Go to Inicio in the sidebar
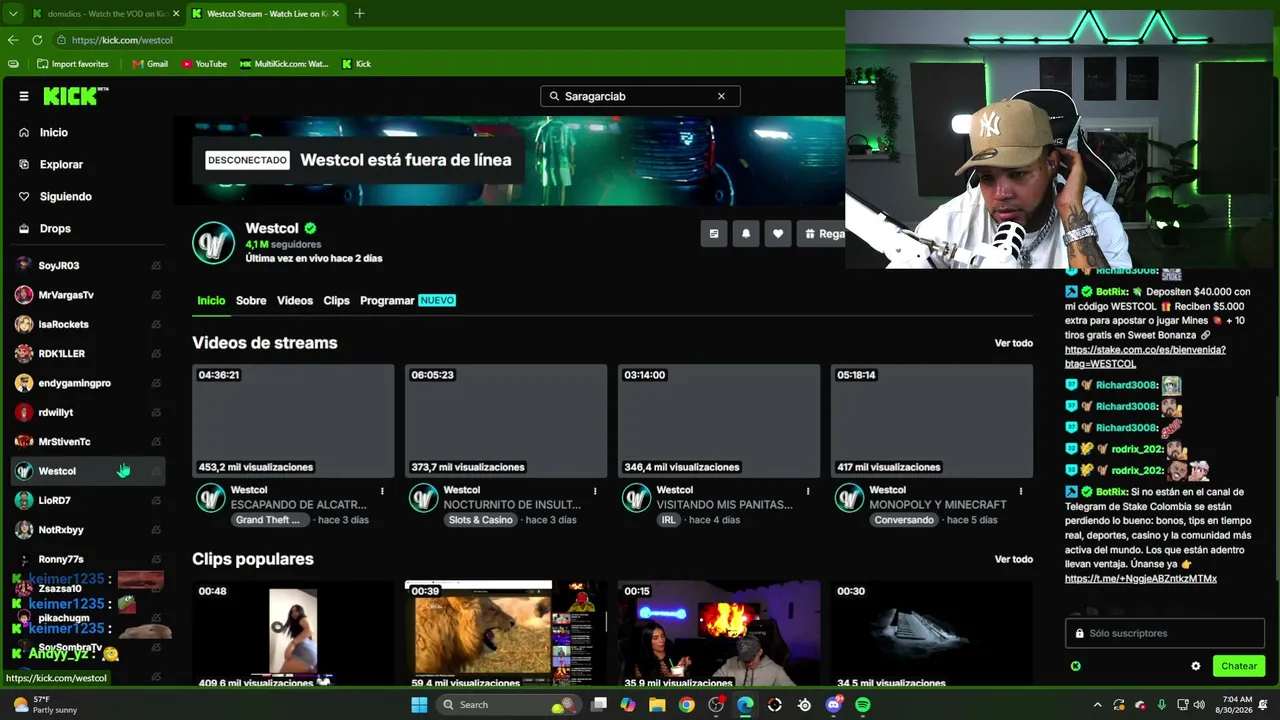This screenshot has width=1280, height=720. [43, 132]
